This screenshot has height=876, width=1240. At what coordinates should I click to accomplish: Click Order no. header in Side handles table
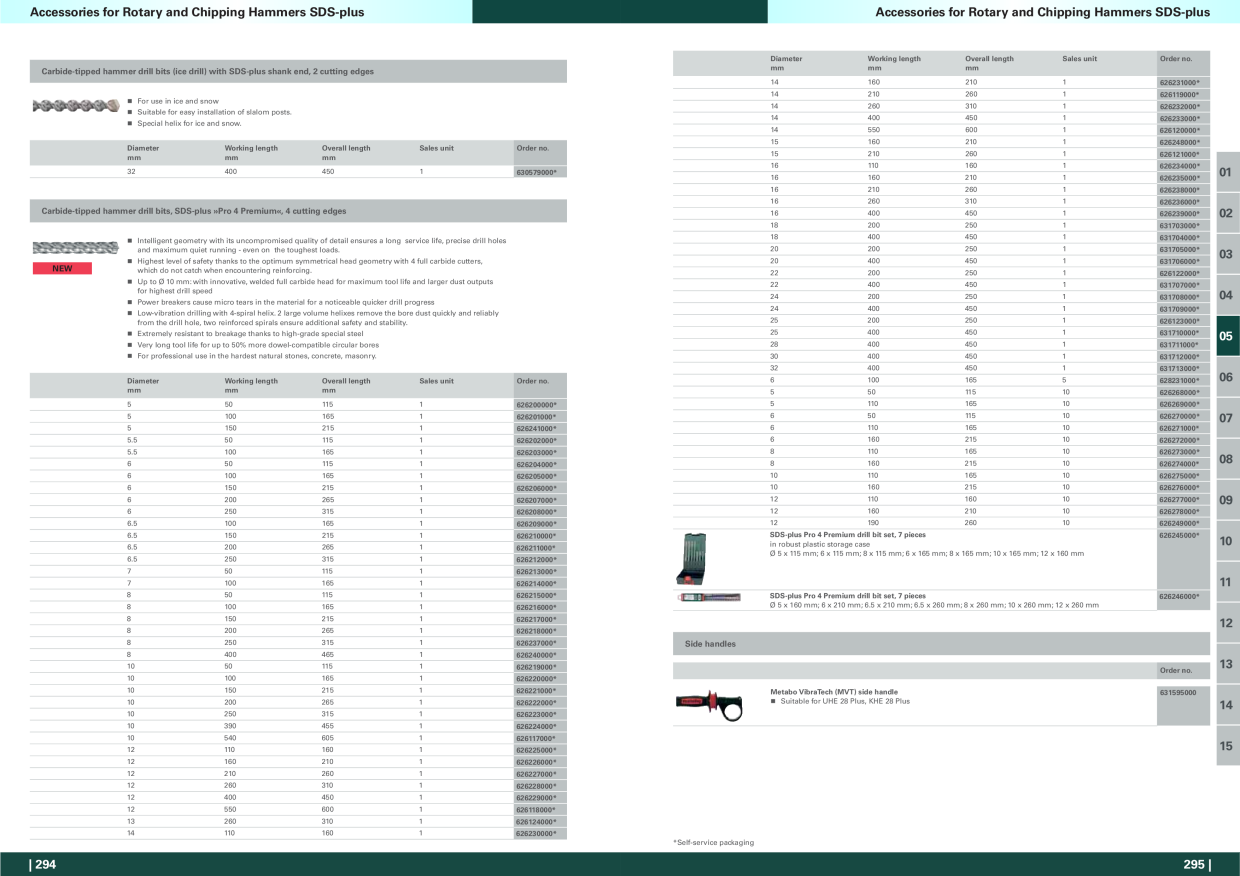click(x=1176, y=670)
